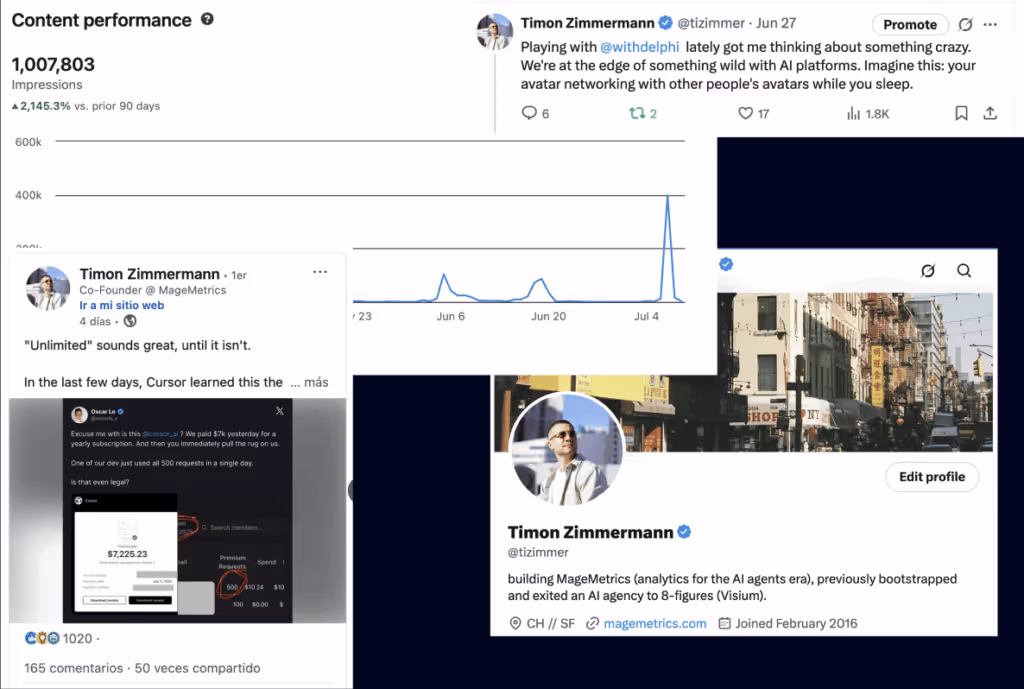
Task: Click the Edit profile button
Action: coord(932,477)
